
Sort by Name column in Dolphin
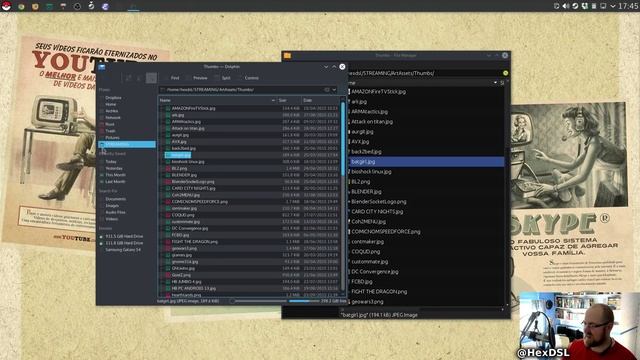(217, 100)
